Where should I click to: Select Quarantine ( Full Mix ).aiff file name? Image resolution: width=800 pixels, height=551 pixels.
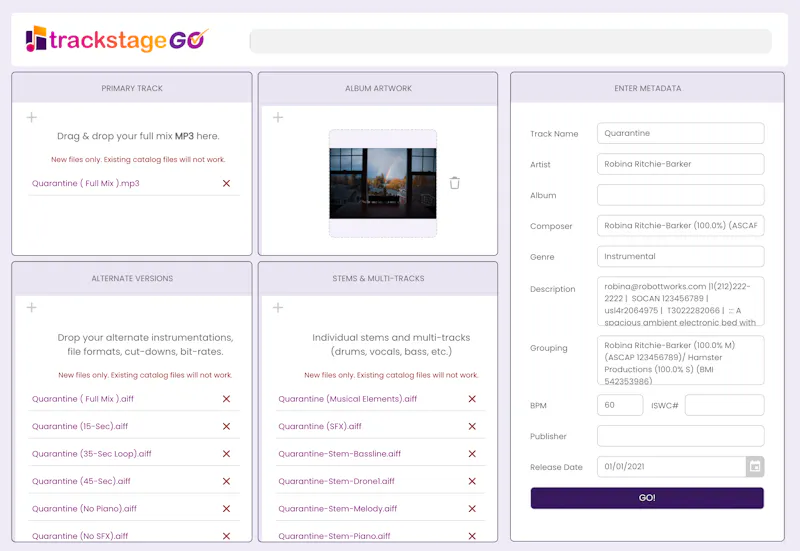click(83, 399)
